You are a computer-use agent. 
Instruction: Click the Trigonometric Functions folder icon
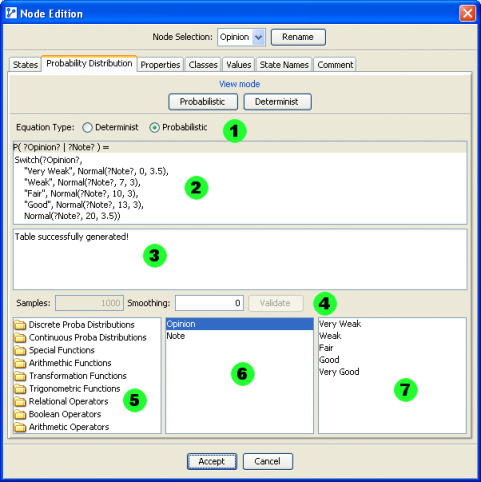(20, 389)
